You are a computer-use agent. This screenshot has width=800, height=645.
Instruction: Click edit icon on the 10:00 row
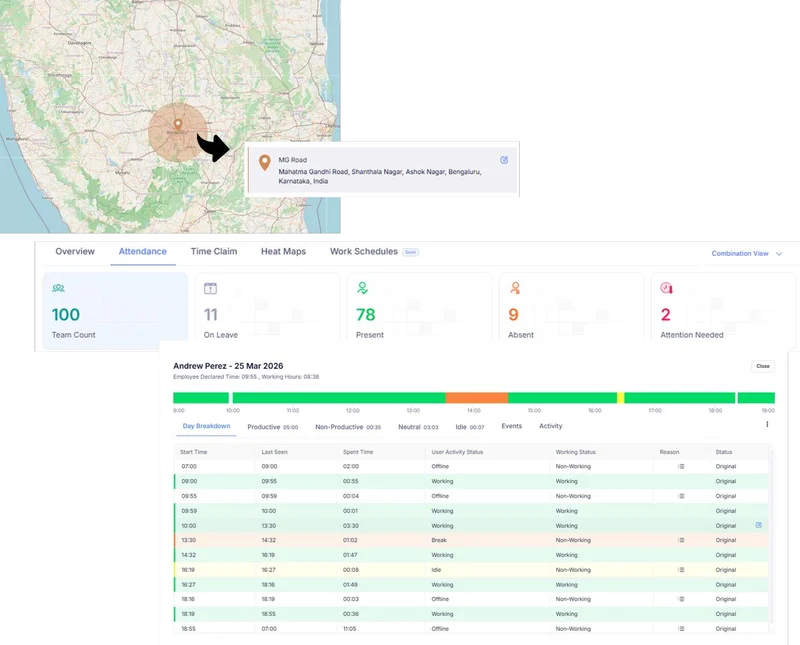(x=759, y=525)
